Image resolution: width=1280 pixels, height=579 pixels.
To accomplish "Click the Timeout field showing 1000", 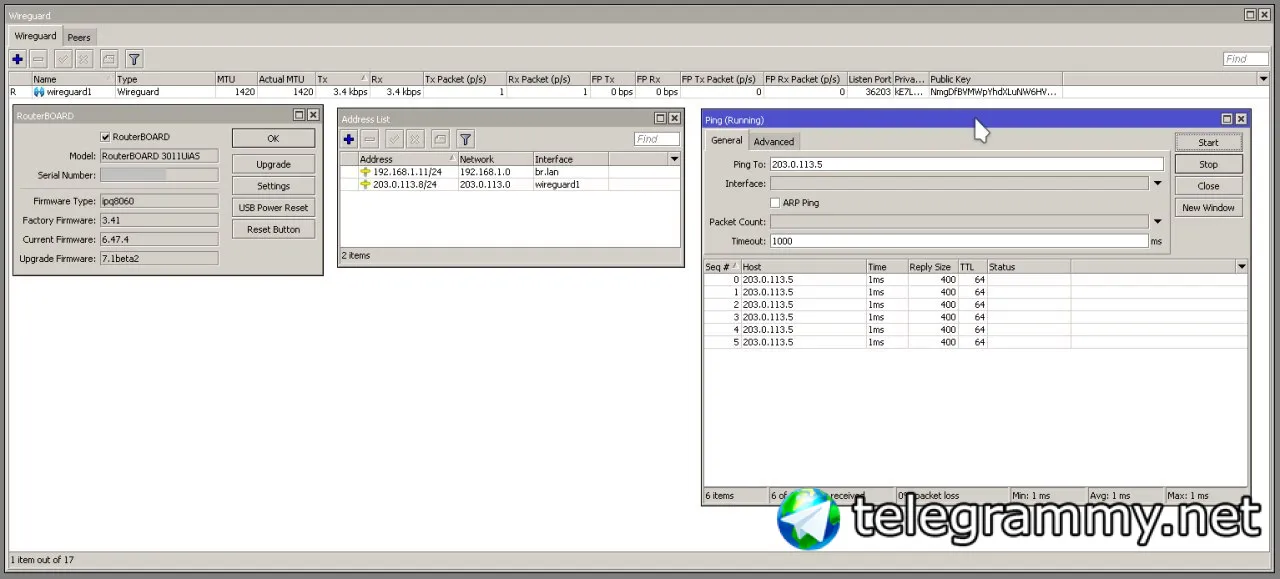I will click(958, 241).
